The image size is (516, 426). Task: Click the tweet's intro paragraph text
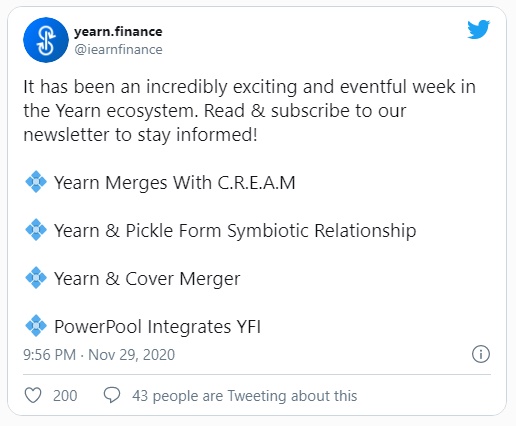[249, 111]
